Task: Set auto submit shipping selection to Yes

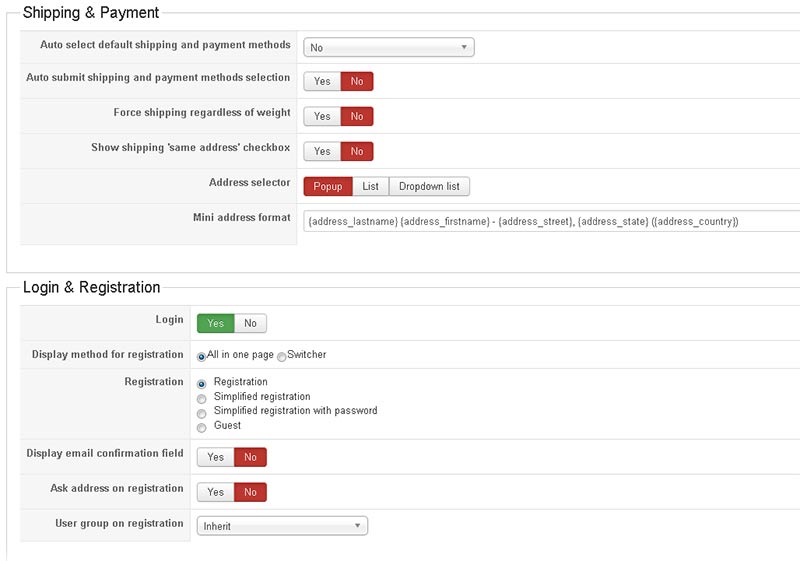Action: click(322, 82)
